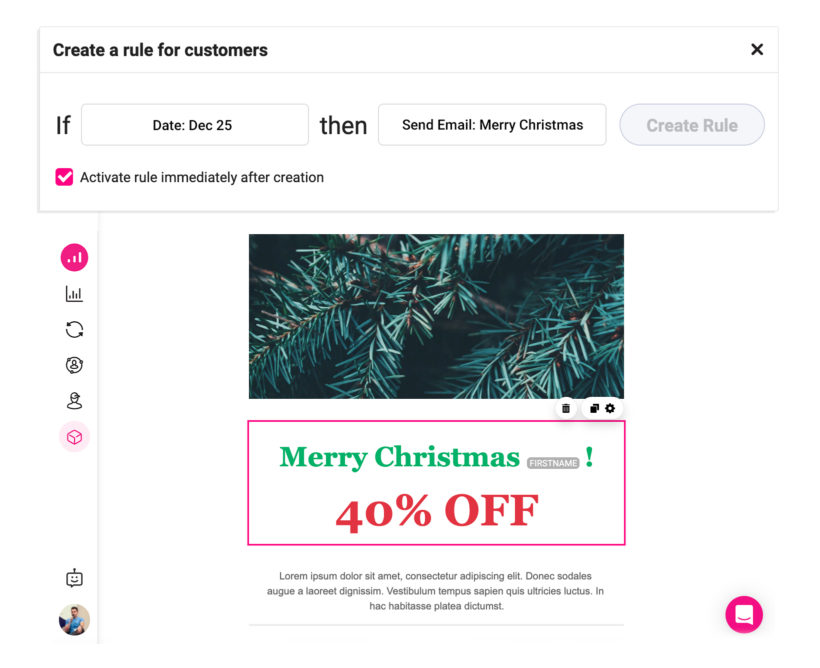The width and height of the screenshot is (820, 668).
Task: Open the Send Email: Merry Christmas action selector
Action: [x=492, y=125]
